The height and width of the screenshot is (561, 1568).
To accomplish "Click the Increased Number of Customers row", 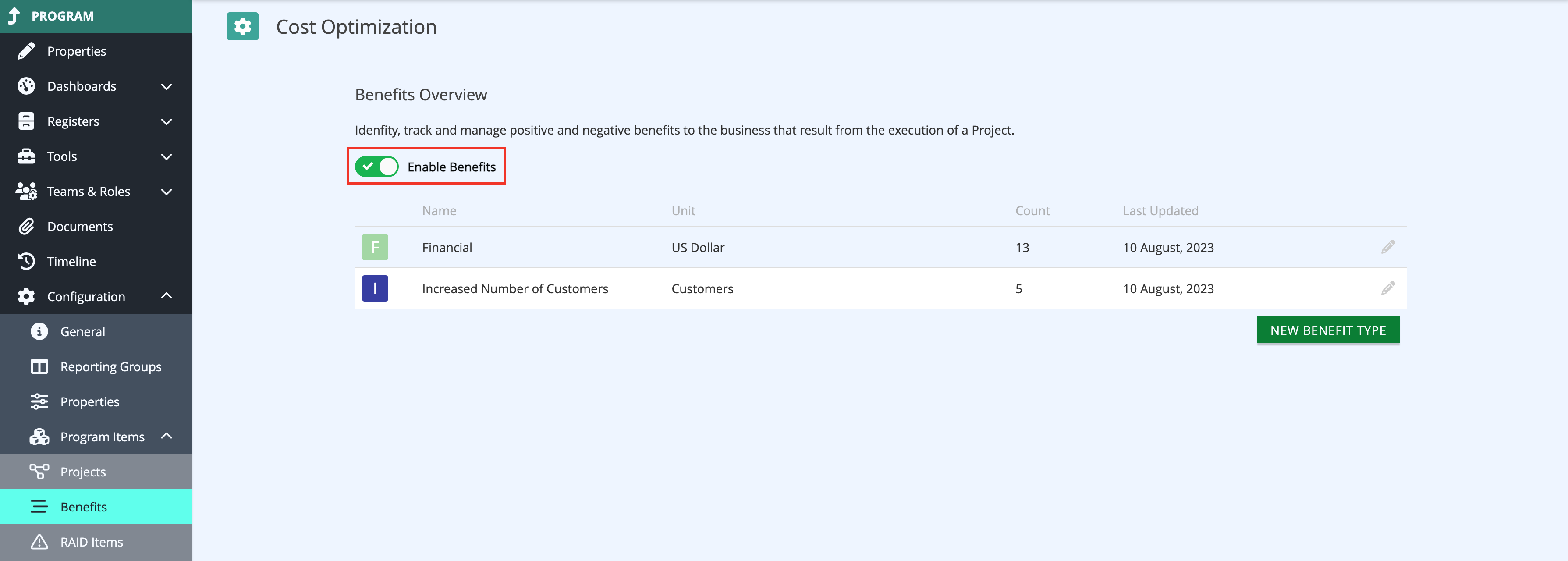I will (880, 288).
